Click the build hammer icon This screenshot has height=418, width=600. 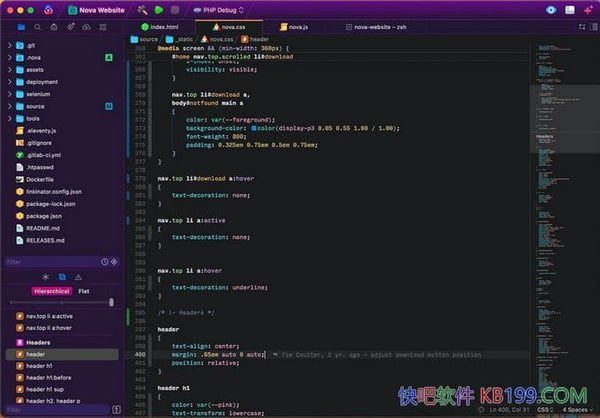click(x=143, y=10)
